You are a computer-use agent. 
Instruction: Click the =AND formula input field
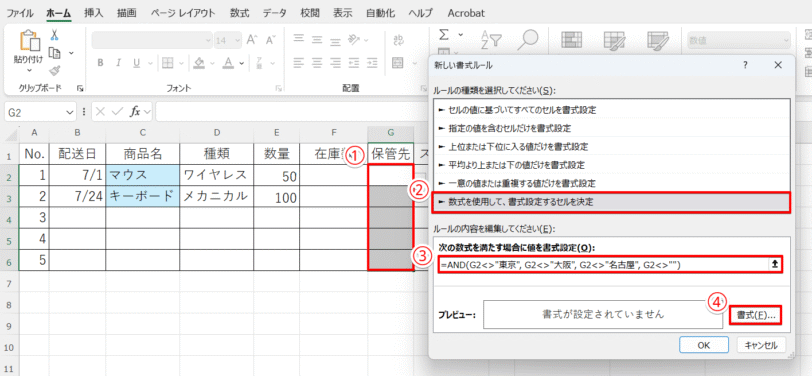pos(603,265)
